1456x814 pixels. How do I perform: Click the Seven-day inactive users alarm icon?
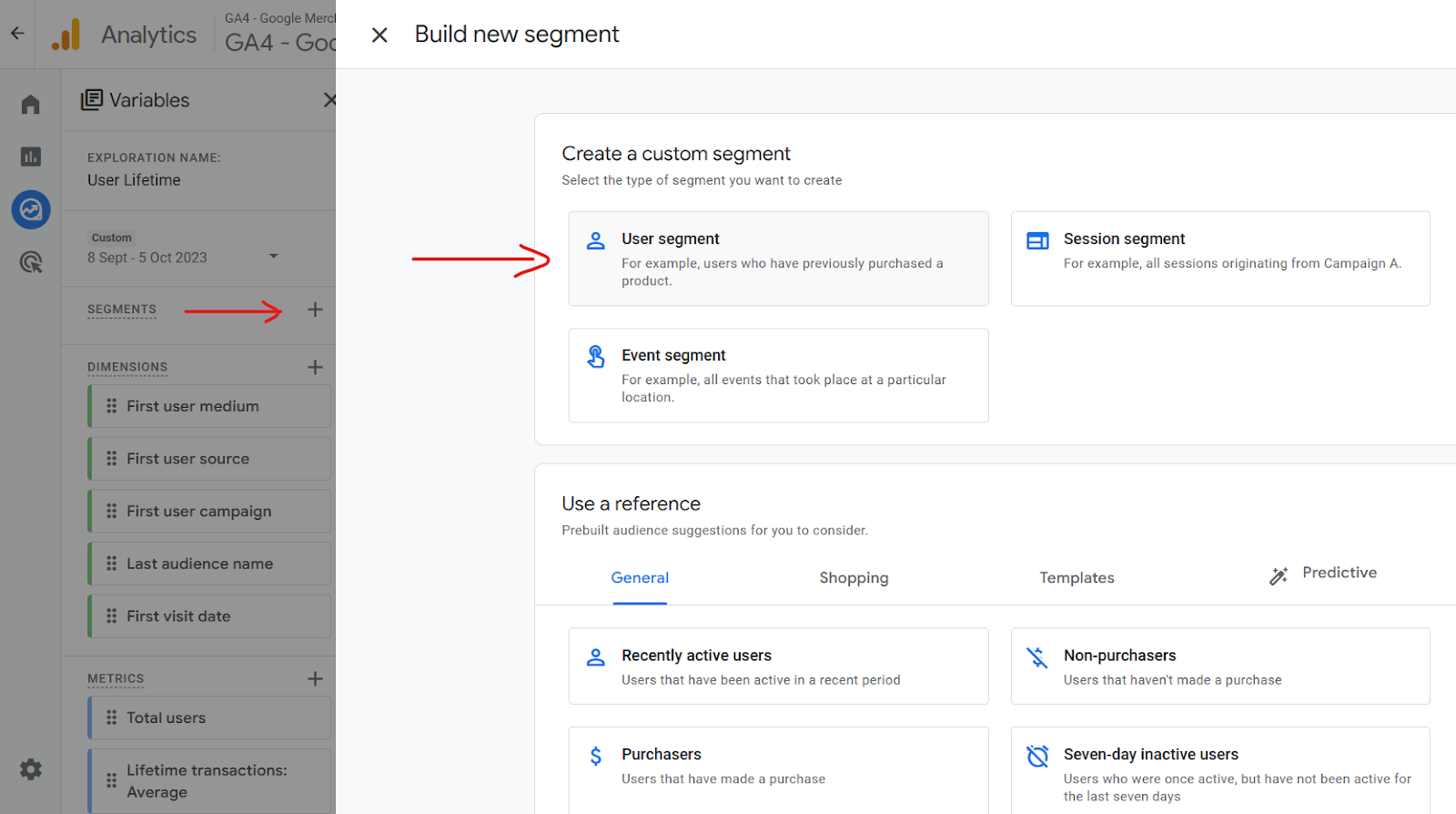point(1037,756)
